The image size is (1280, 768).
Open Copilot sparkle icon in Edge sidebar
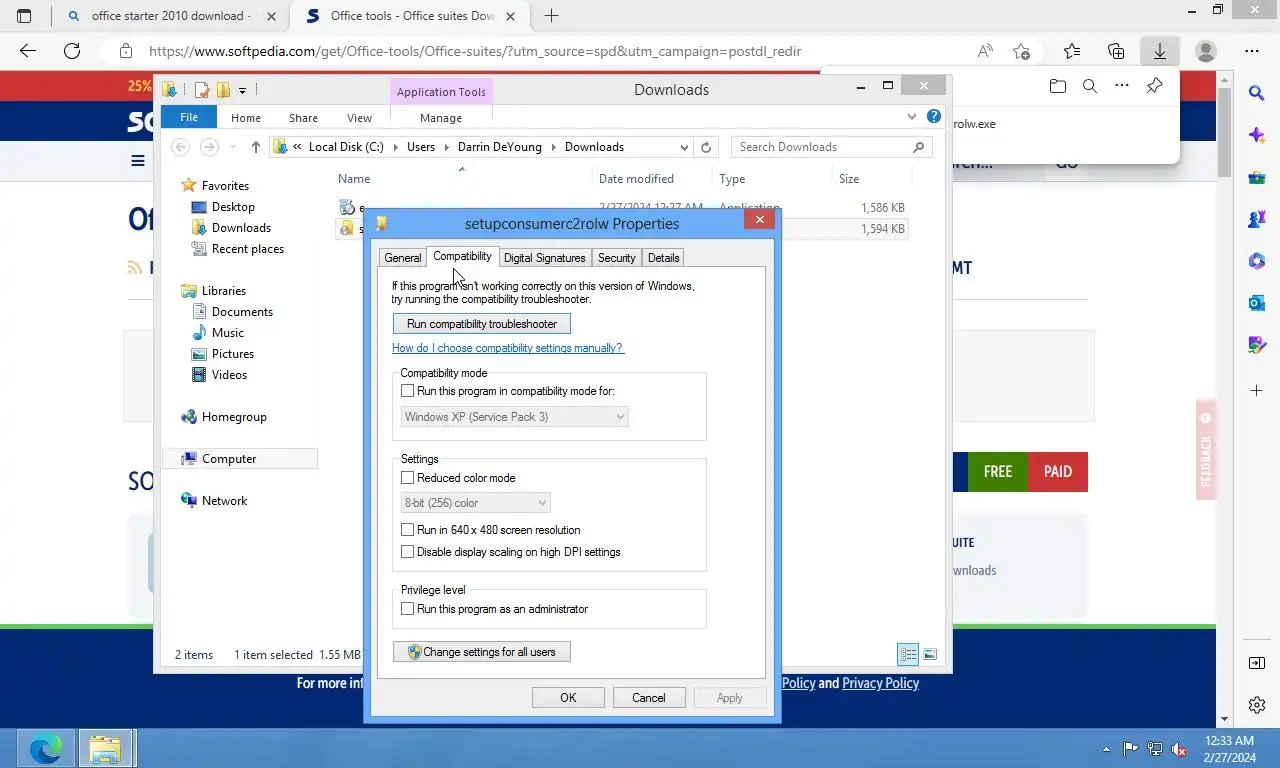tap(1257, 135)
